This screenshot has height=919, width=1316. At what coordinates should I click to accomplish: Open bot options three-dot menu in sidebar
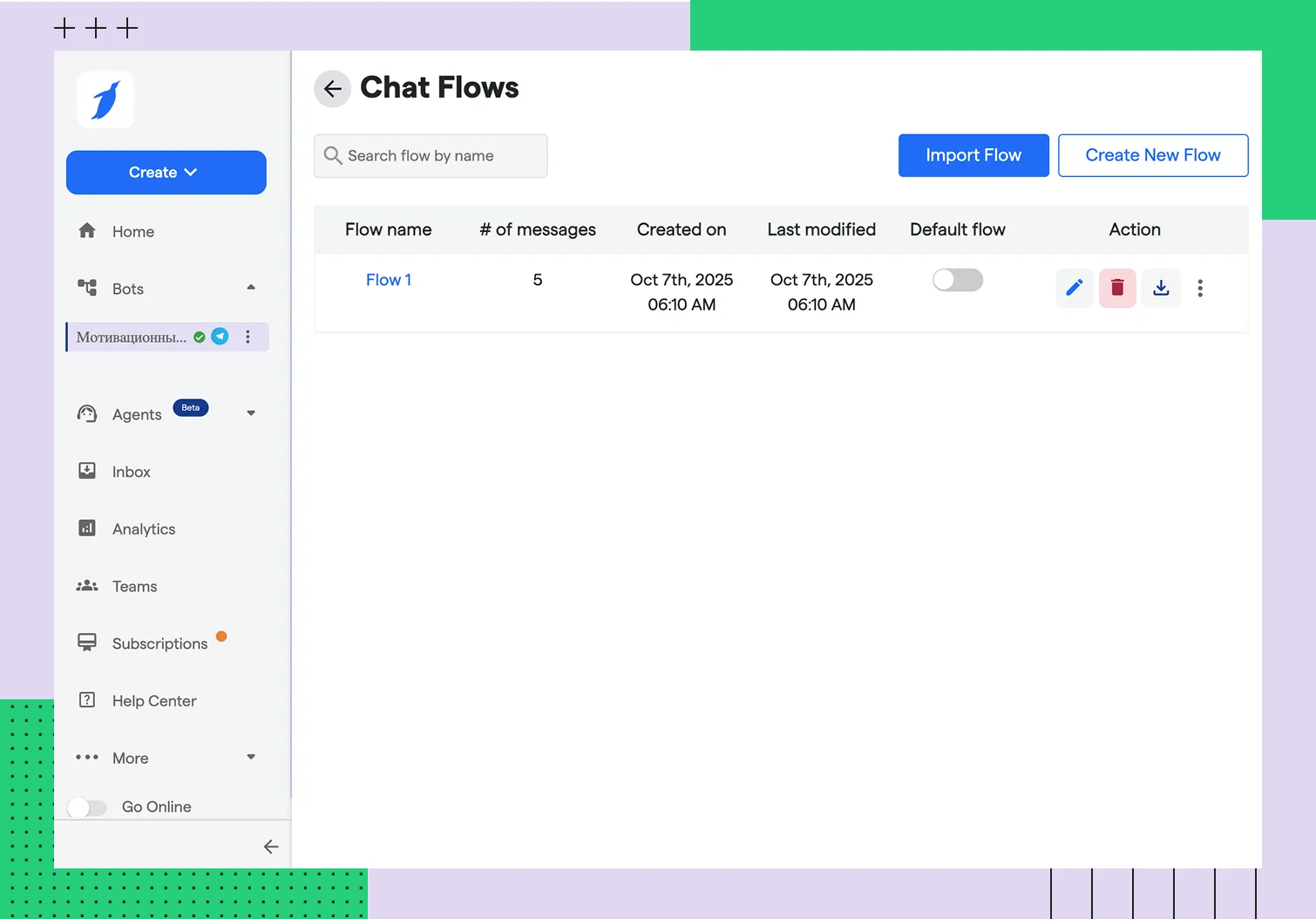click(248, 337)
